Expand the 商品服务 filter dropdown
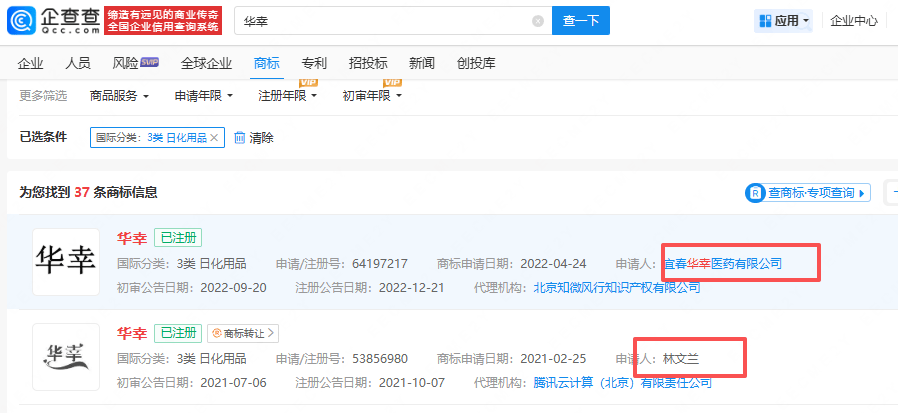This screenshot has width=898, height=413. (119, 96)
